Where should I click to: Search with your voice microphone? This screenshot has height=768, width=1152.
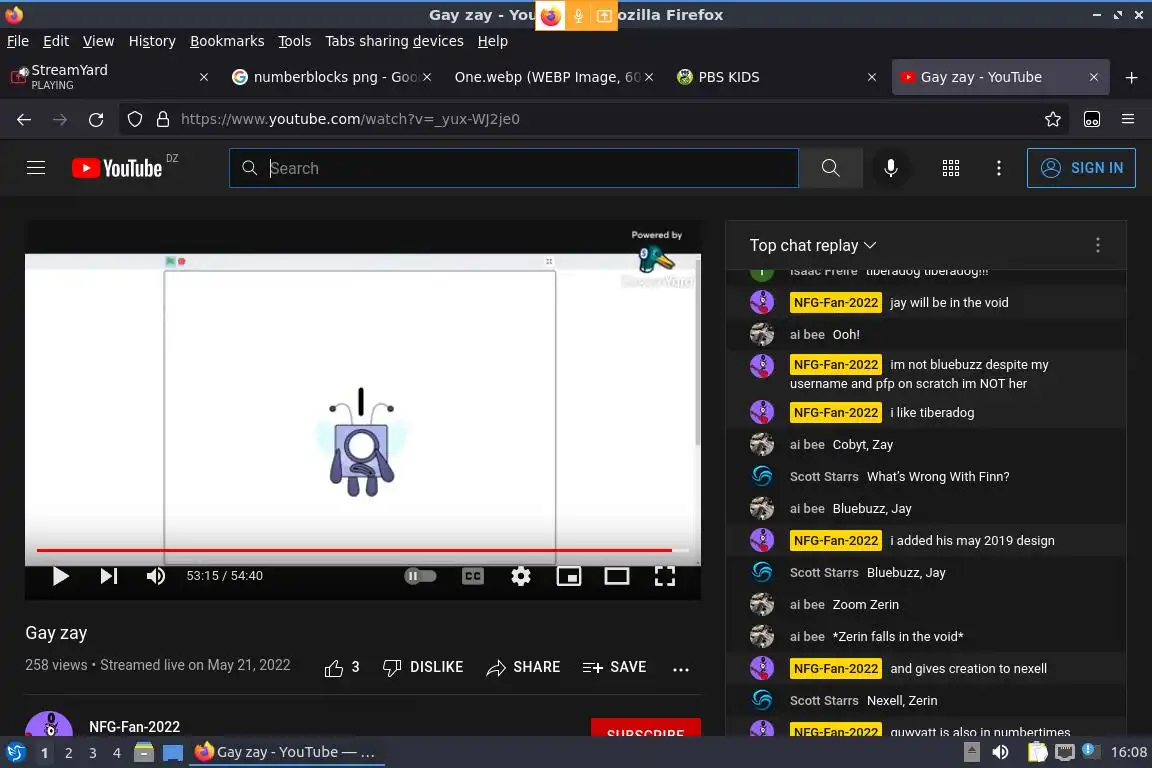tap(890, 168)
